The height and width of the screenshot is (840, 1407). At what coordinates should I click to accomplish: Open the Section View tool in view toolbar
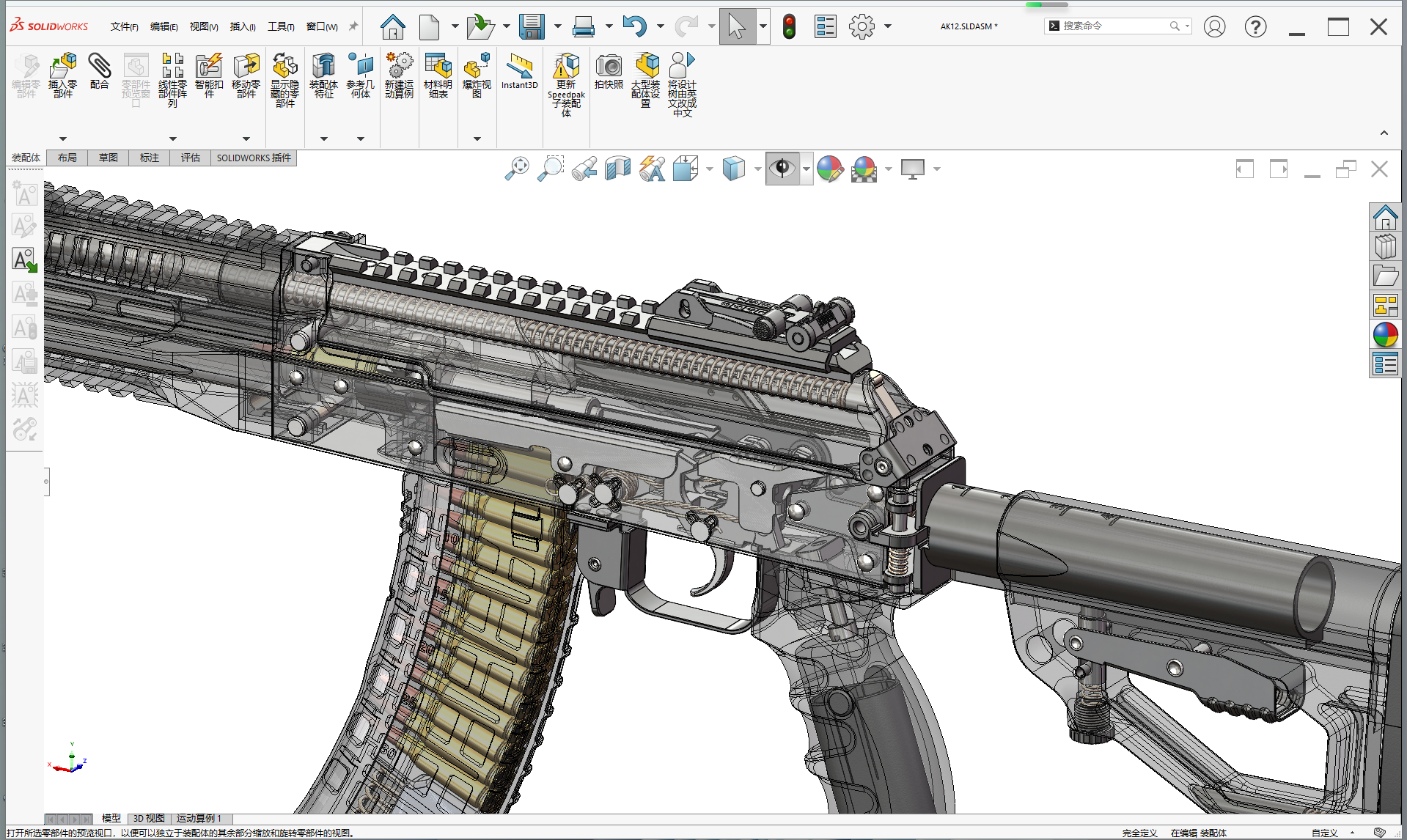tap(618, 169)
